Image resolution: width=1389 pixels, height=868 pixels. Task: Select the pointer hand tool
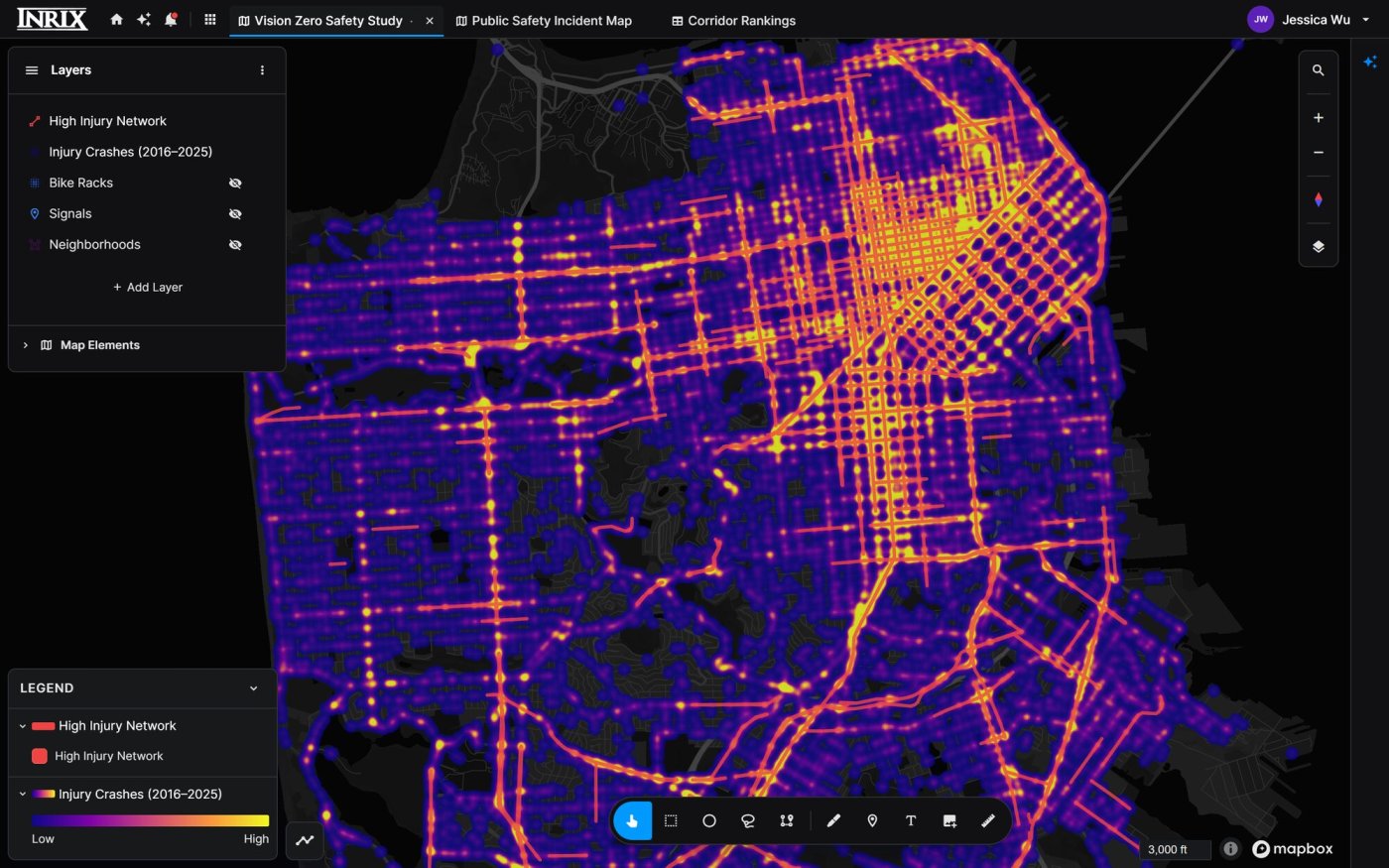click(x=632, y=821)
